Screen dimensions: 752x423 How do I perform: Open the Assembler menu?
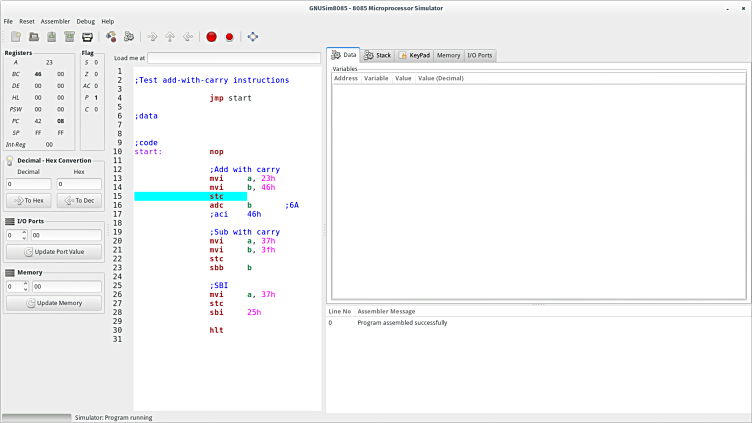55,21
